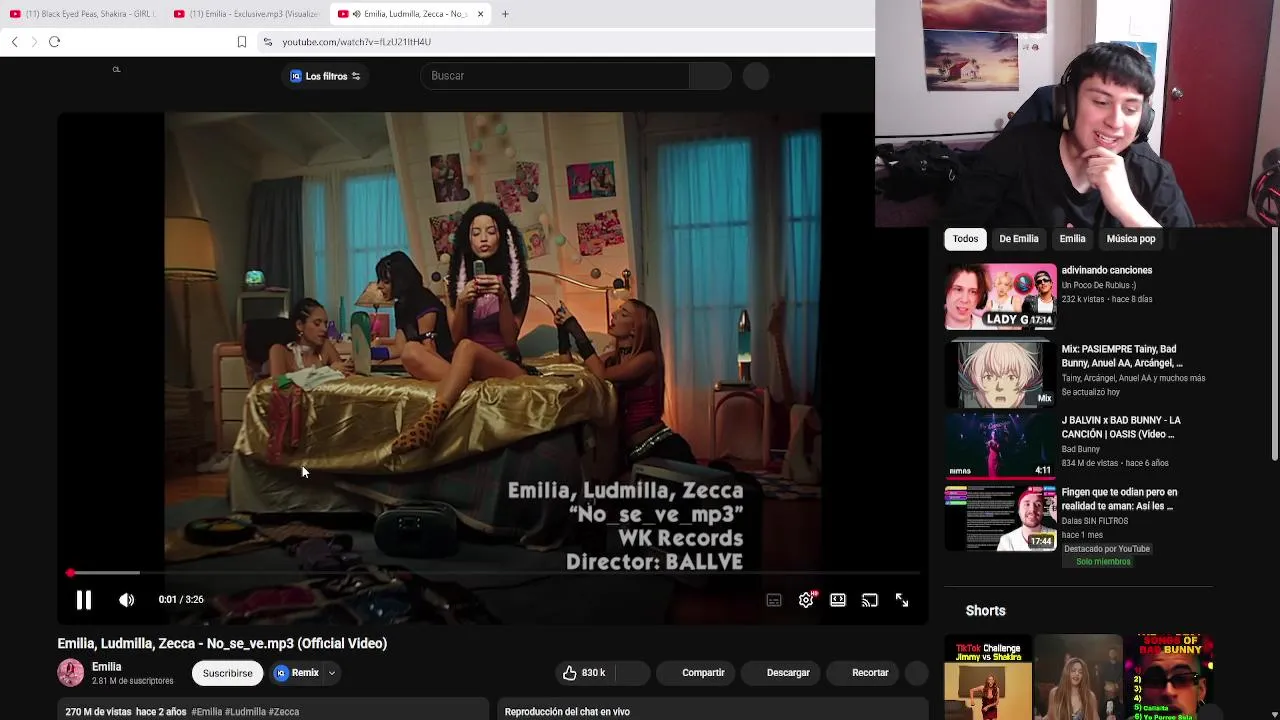Open Fingen que te odian video title
Image resolution: width=1280 pixels, height=720 pixels.
click(x=1120, y=499)
